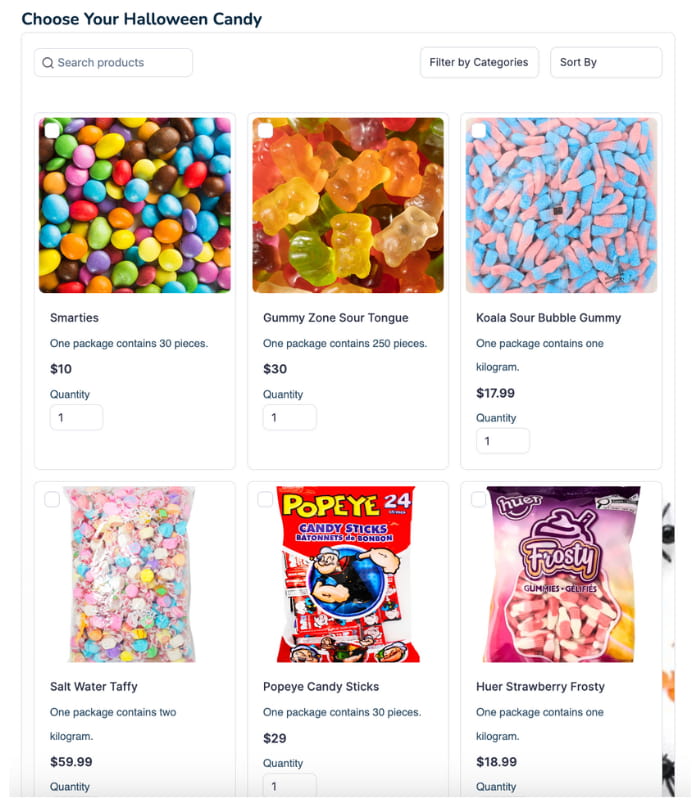Image resolution: width=700 pixels, height=800 pixels.
Task: Click the Smarties quantity field
Action: (x=77, y=417)
